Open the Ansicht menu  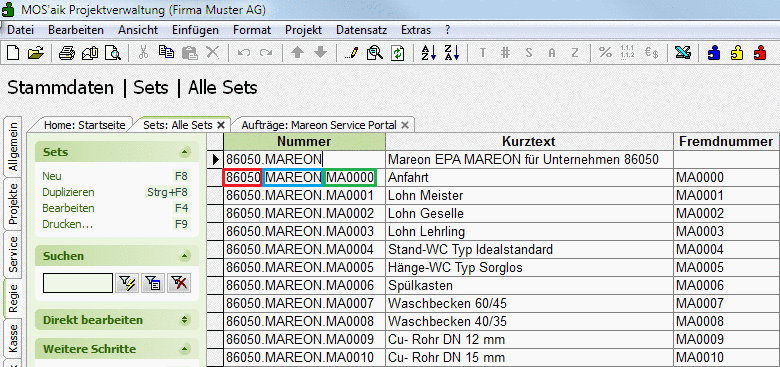pos(138,30)
